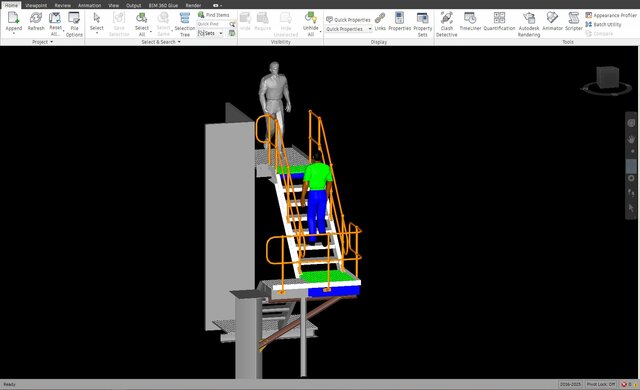
Task: Select the Pan hand tool in navigation bar
Action: point(631,139)
